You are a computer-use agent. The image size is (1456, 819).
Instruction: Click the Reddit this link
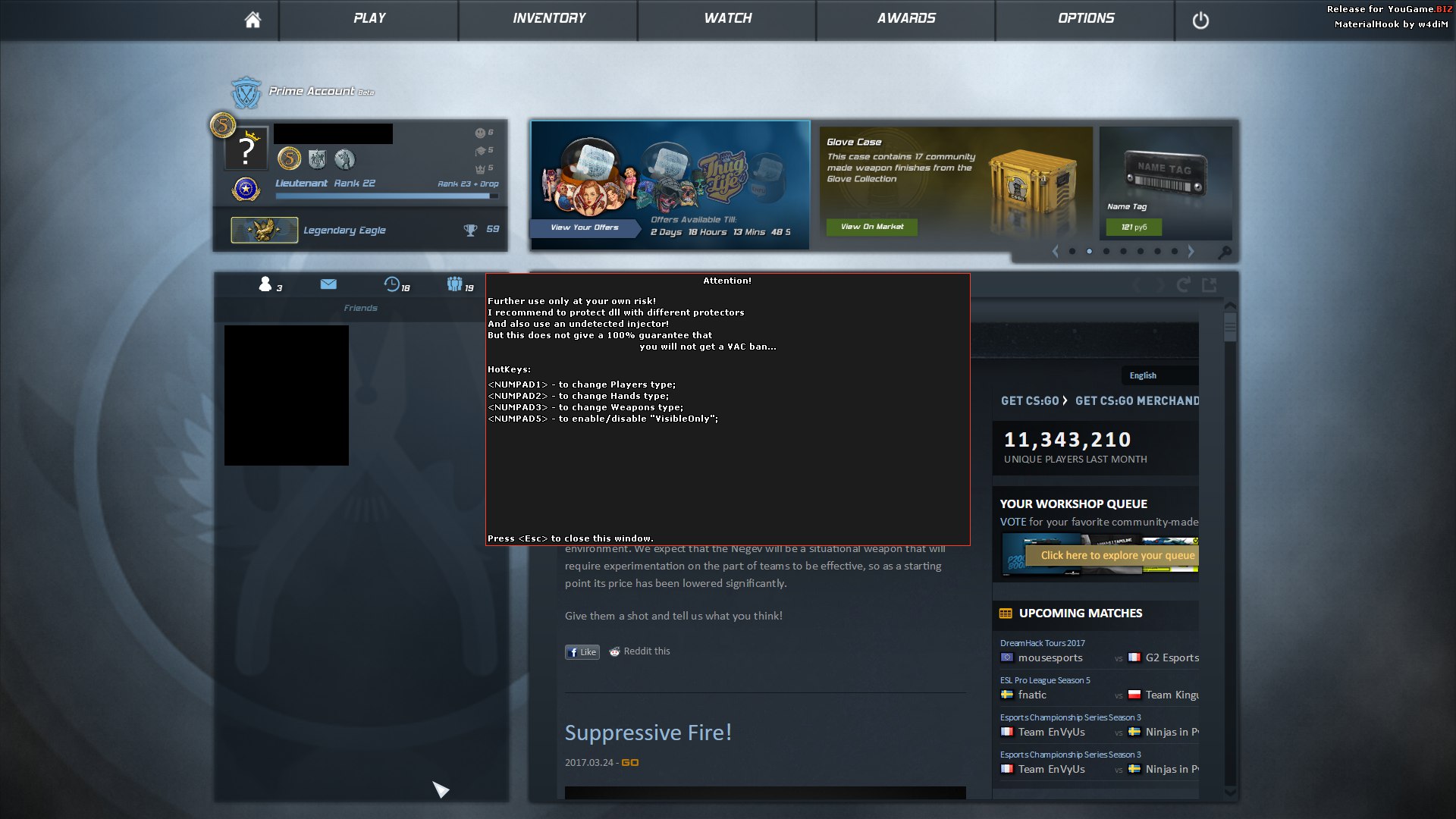pos(640,651)
